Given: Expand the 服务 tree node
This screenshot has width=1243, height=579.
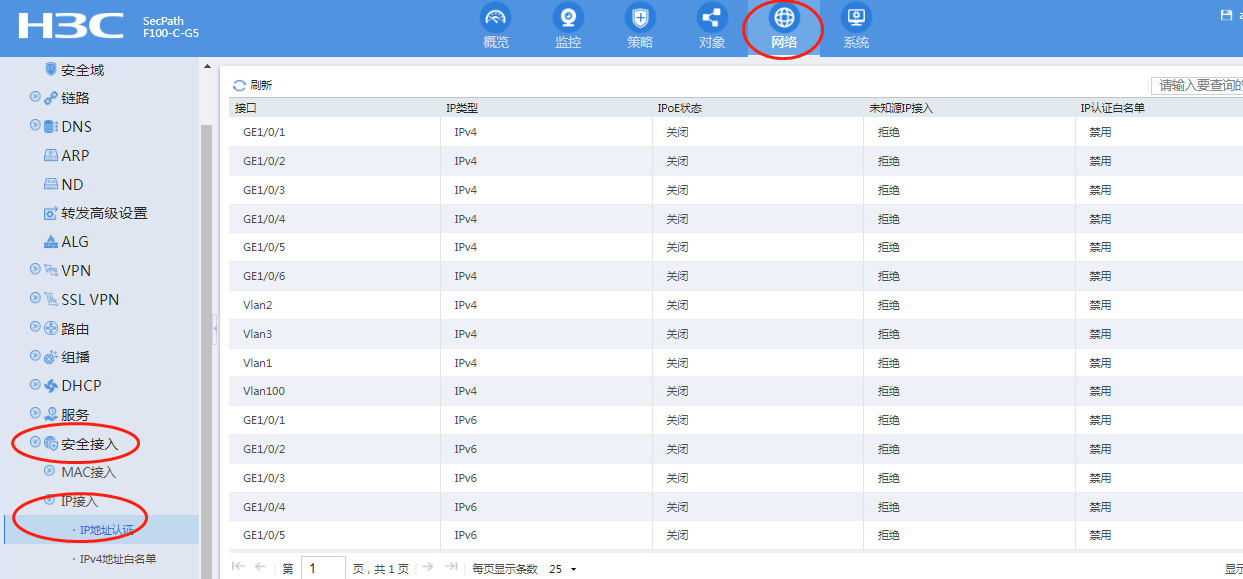Looking at the screenshot, I should 35,414.
